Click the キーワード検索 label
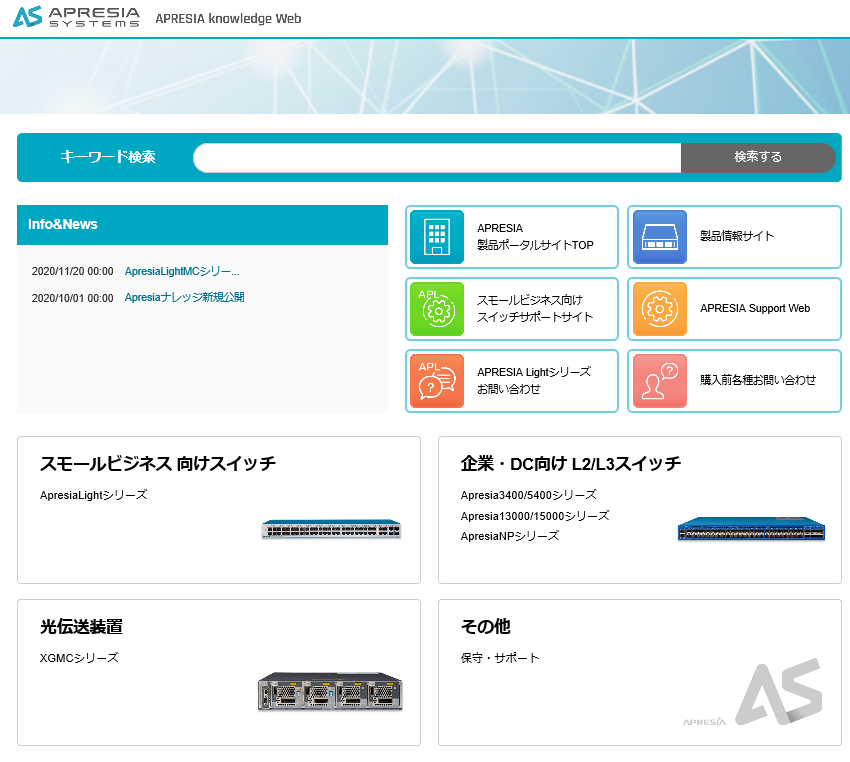850x762 pixels. (108, 157)
